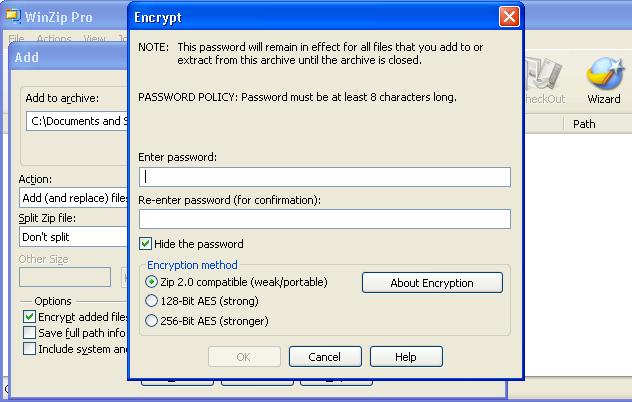Enable Save full path info option
This screenshot has width=632, height=402.
click(x=29, y=333)
